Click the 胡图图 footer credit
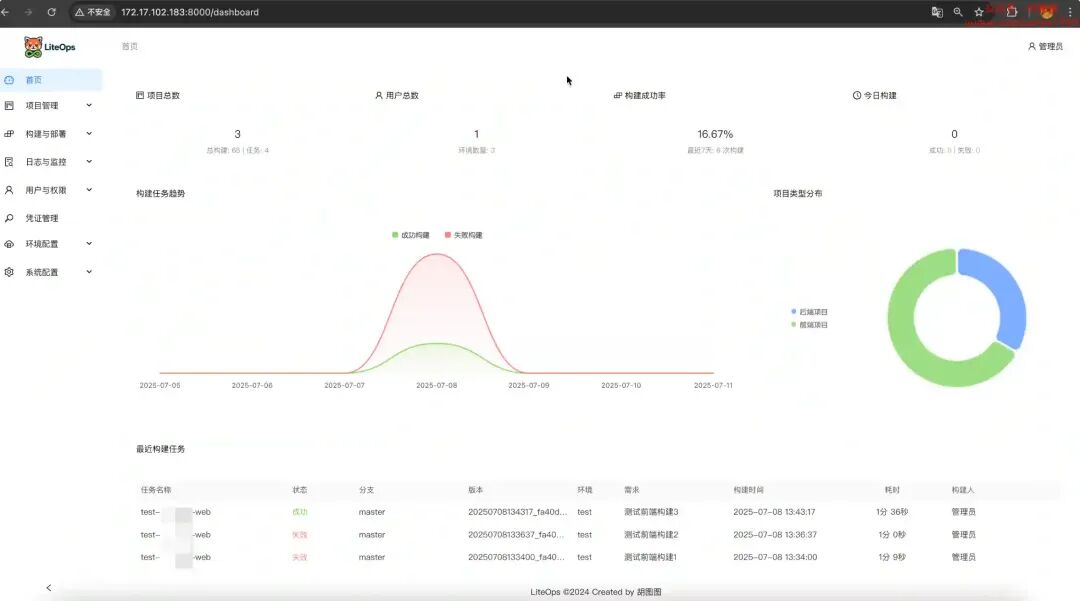1080x601 pixels. [649, 592]
